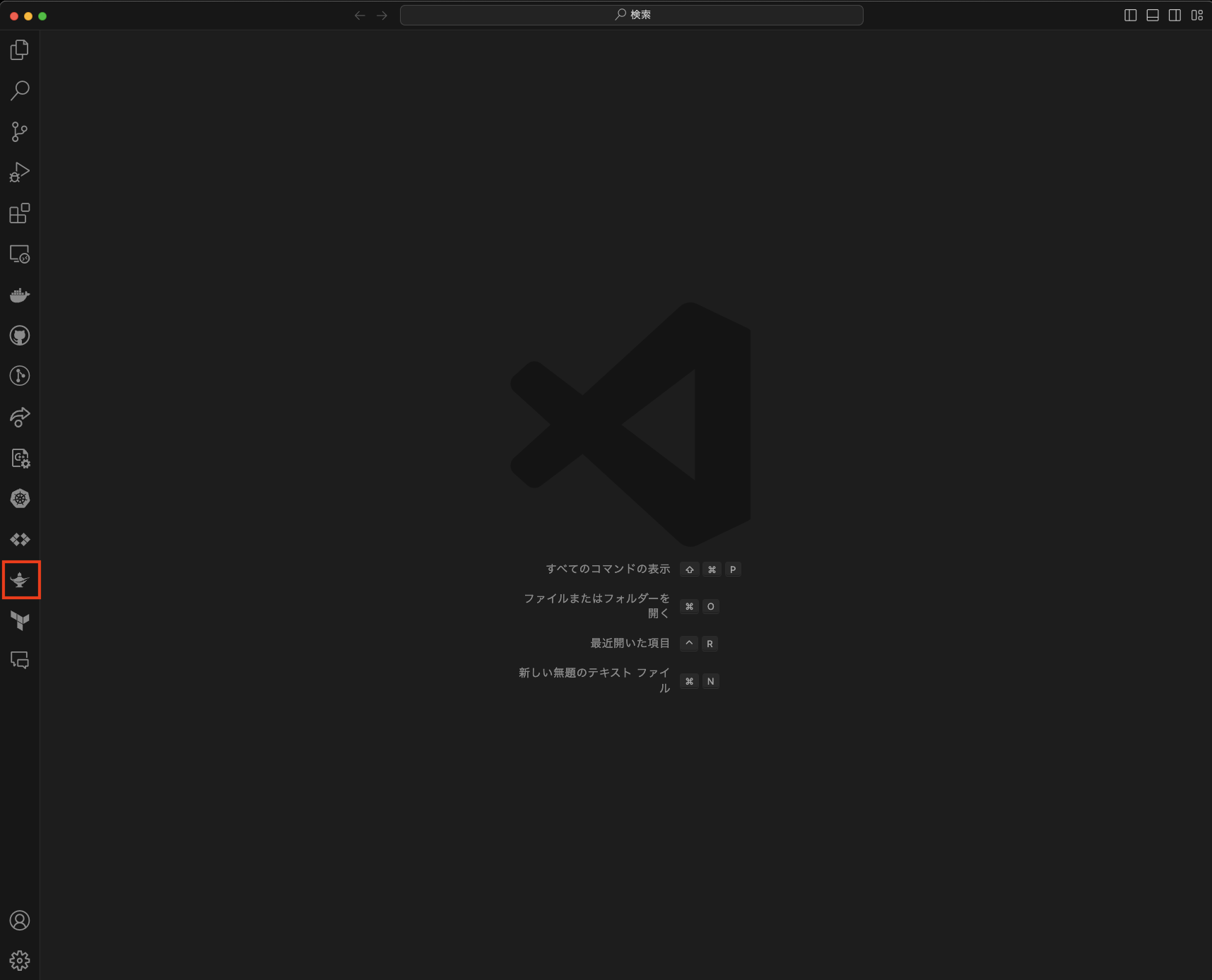Open the Kubernetes helm wheel view
The image size is (1212, 980).
coord(20,499)
